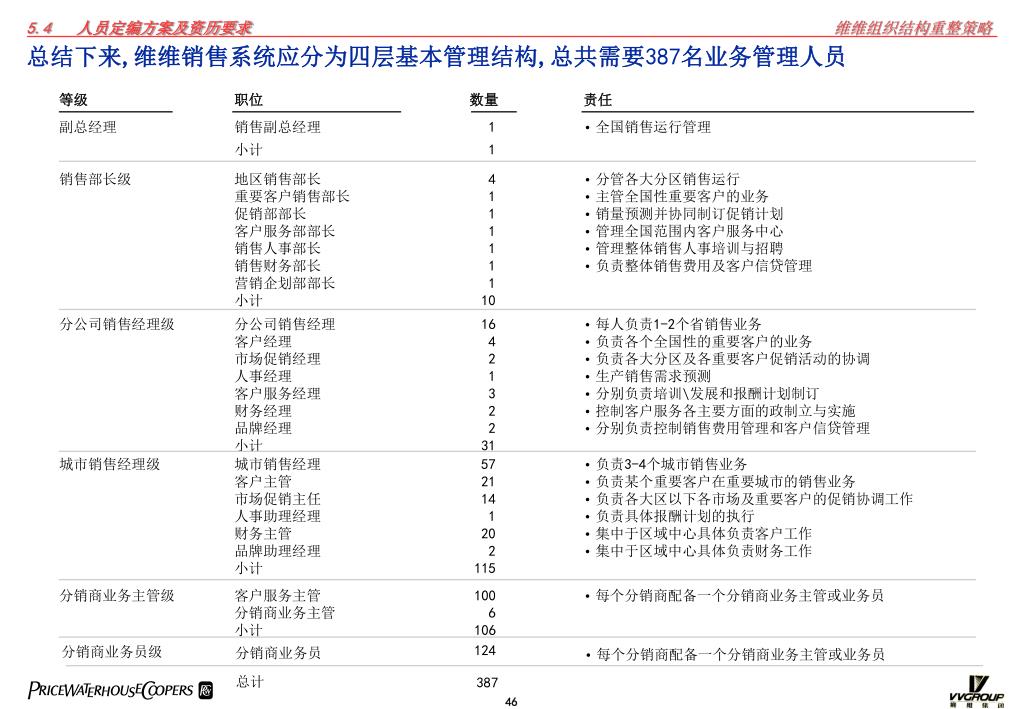Viewport: 1024px width, 709px height.
Task: Select the position 市场促销经理
Action: (x=278, y=359)
